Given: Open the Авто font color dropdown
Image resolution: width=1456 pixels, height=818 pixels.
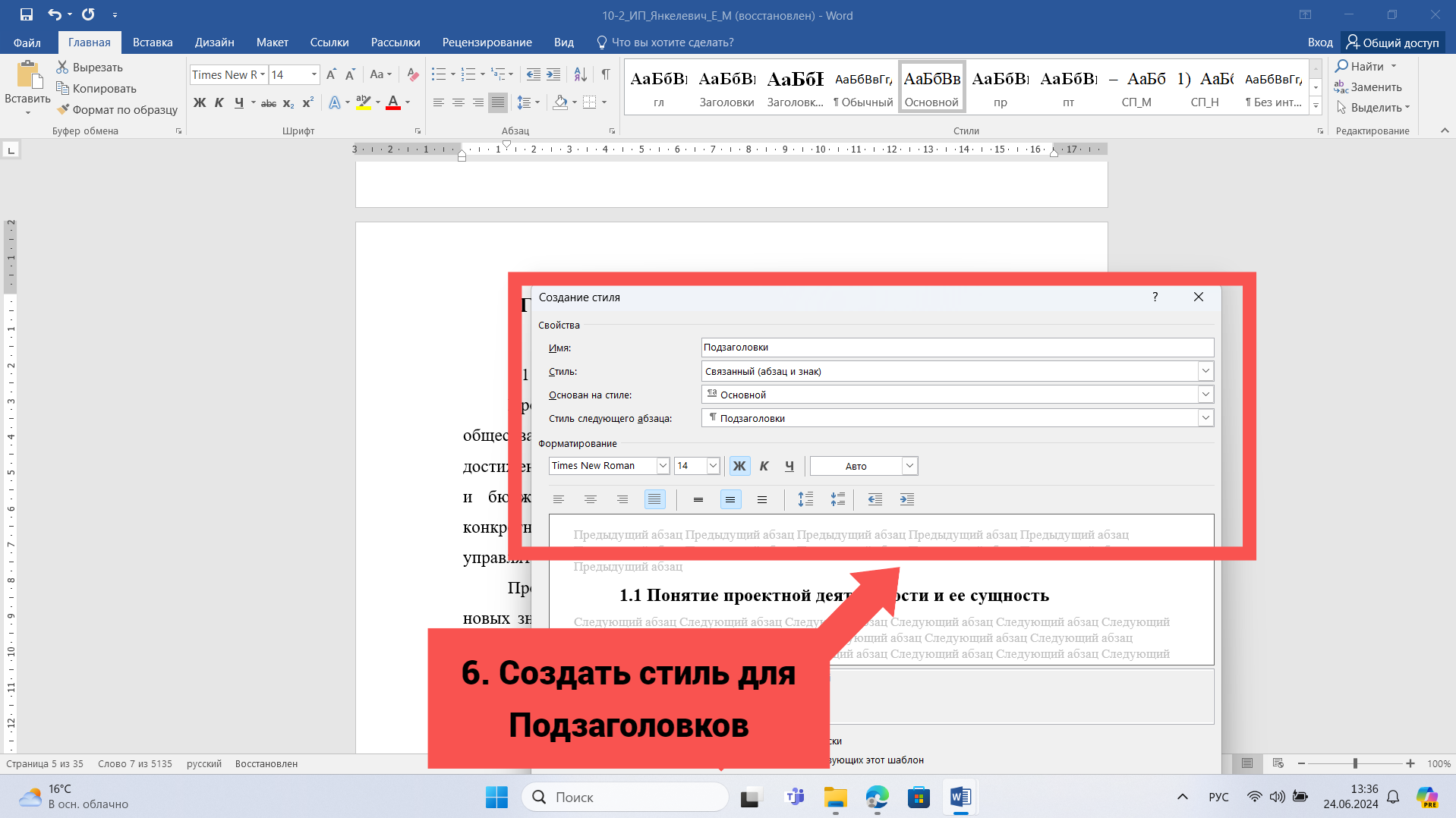Looking at the screenshot, I should coord(909,466).
